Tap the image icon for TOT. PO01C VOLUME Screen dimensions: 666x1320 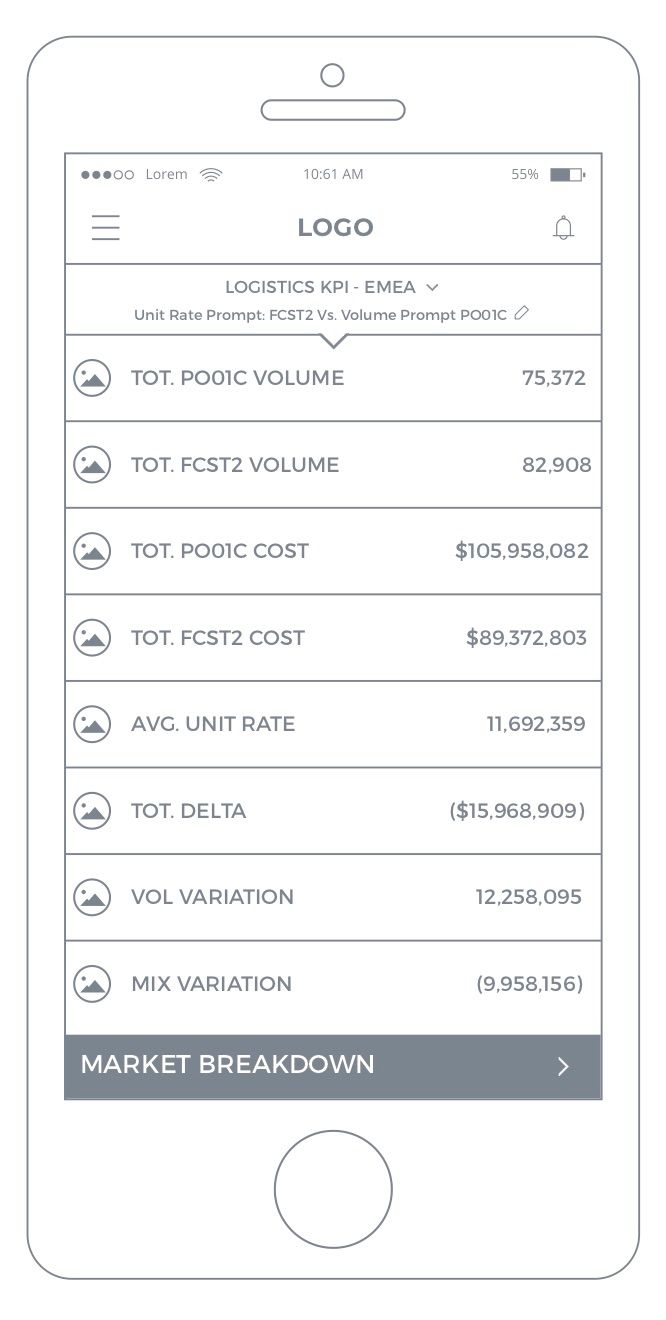coord(92,378)
